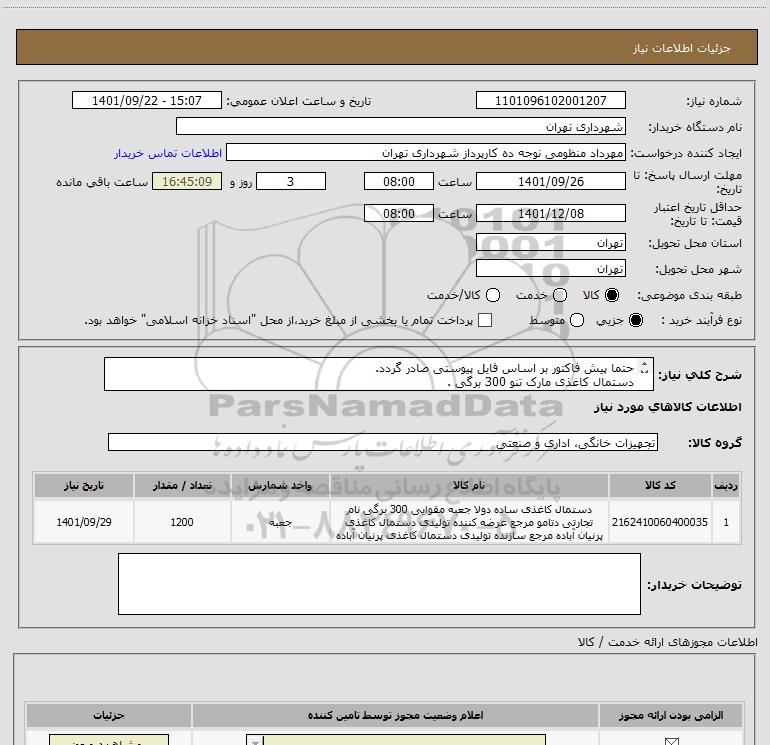
Task: Select the جزیی purchase type radio
Action: [x=636, y=320]
